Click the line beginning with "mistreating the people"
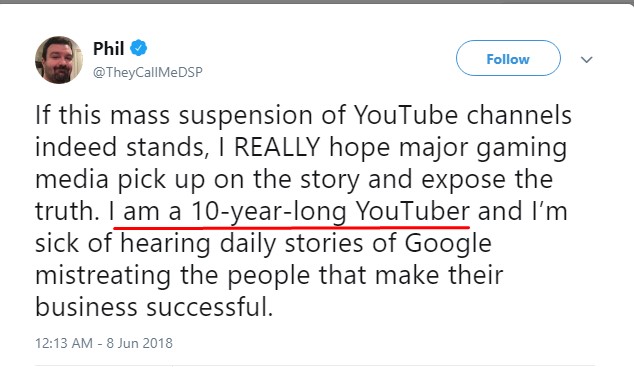The height and width of the screenshot is (367, 634). [269, 276]
